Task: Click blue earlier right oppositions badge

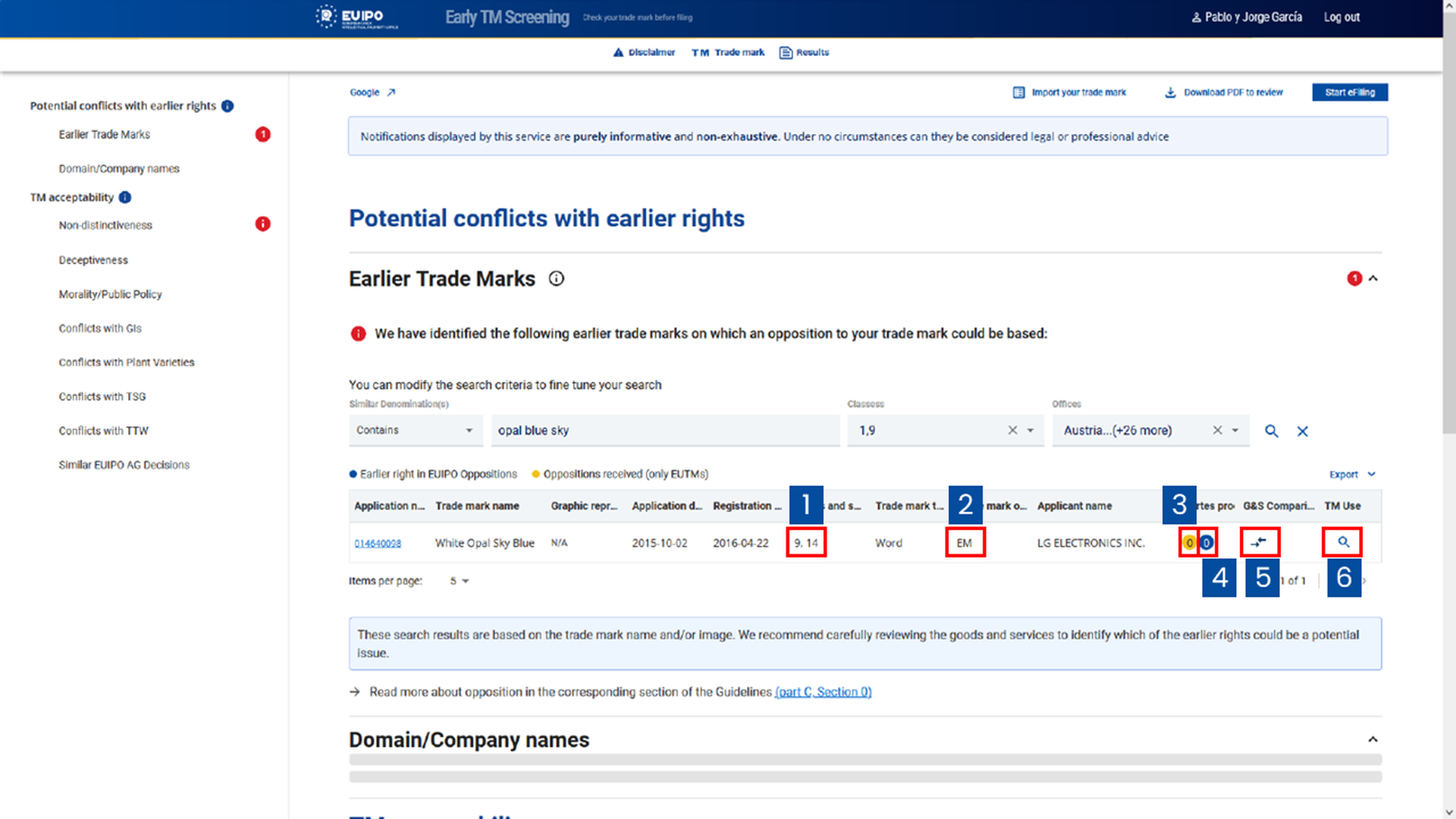Action: (x=1207, y=542)
